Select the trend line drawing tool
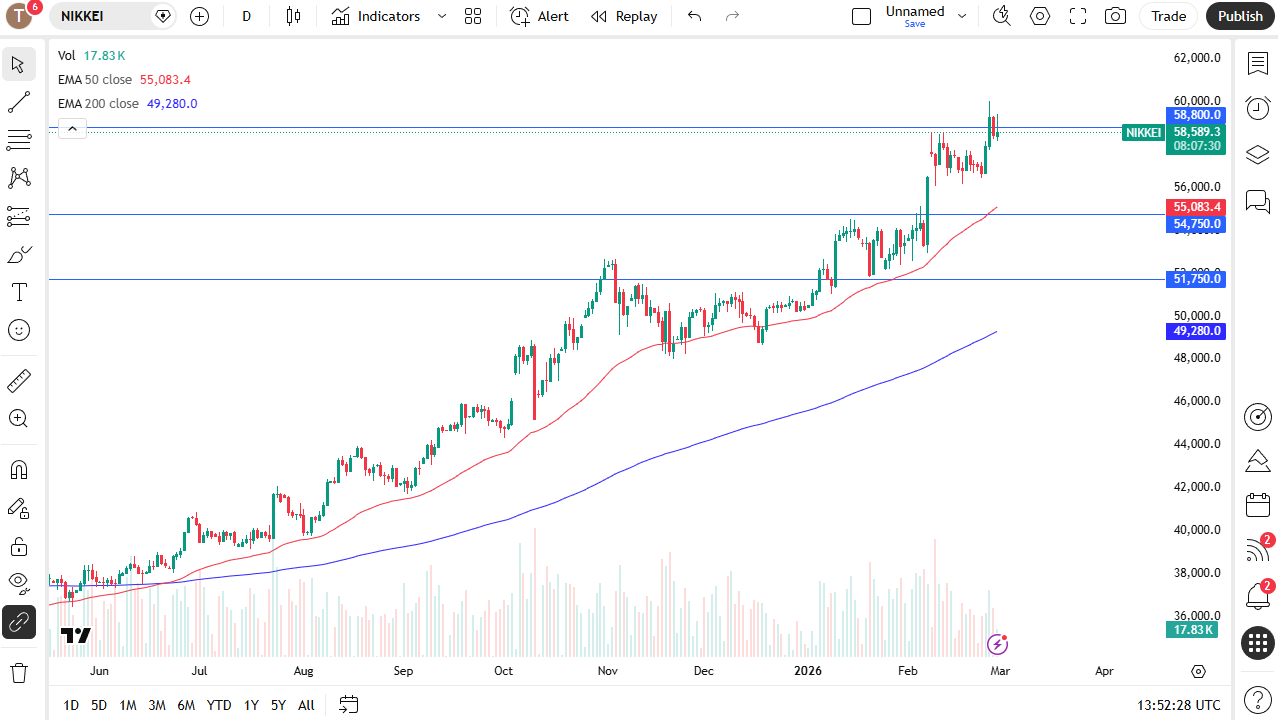The width and height of the screenshot is (1278, 720). click(18, 102)
